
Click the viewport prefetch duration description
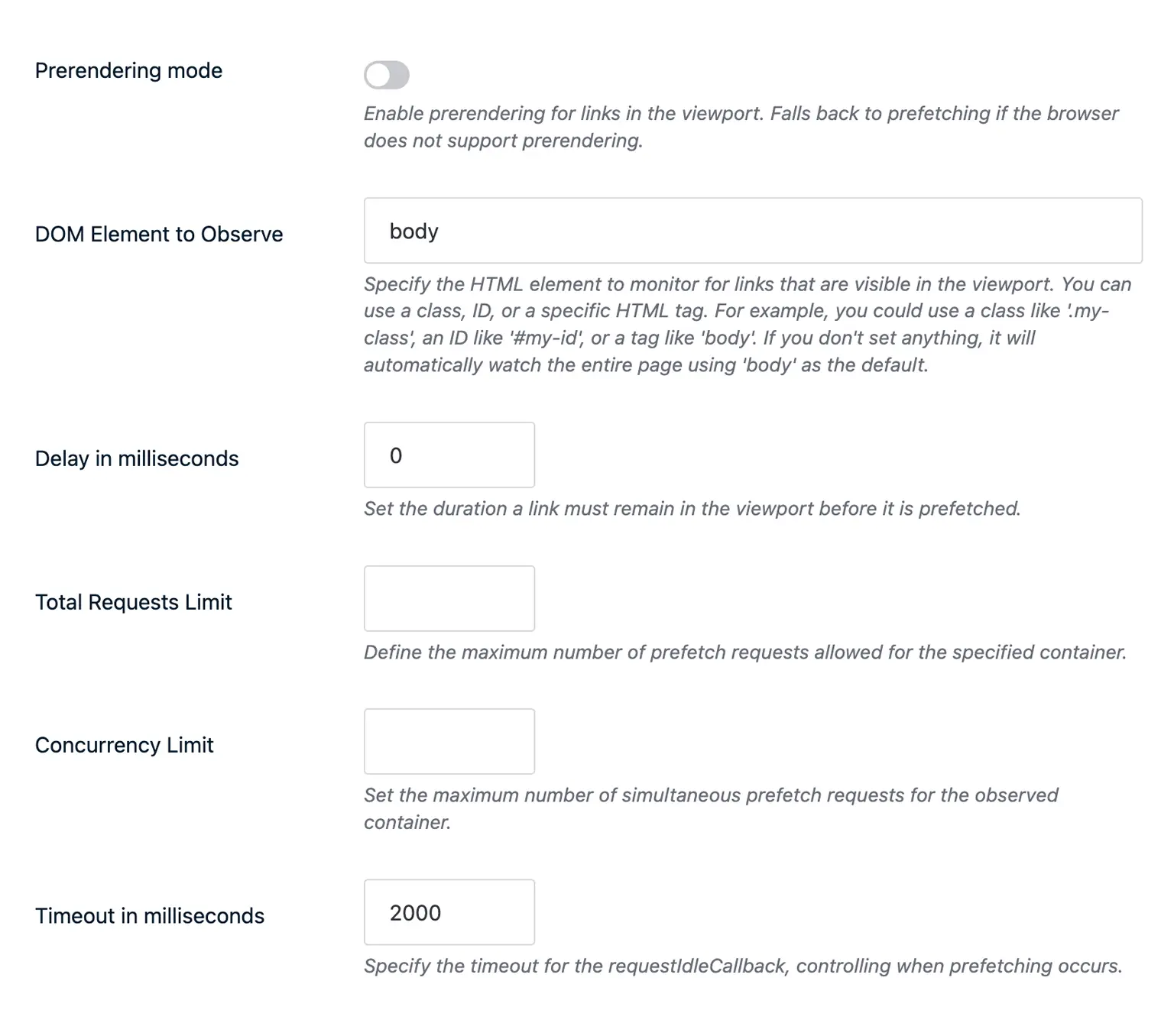[692, 508]
